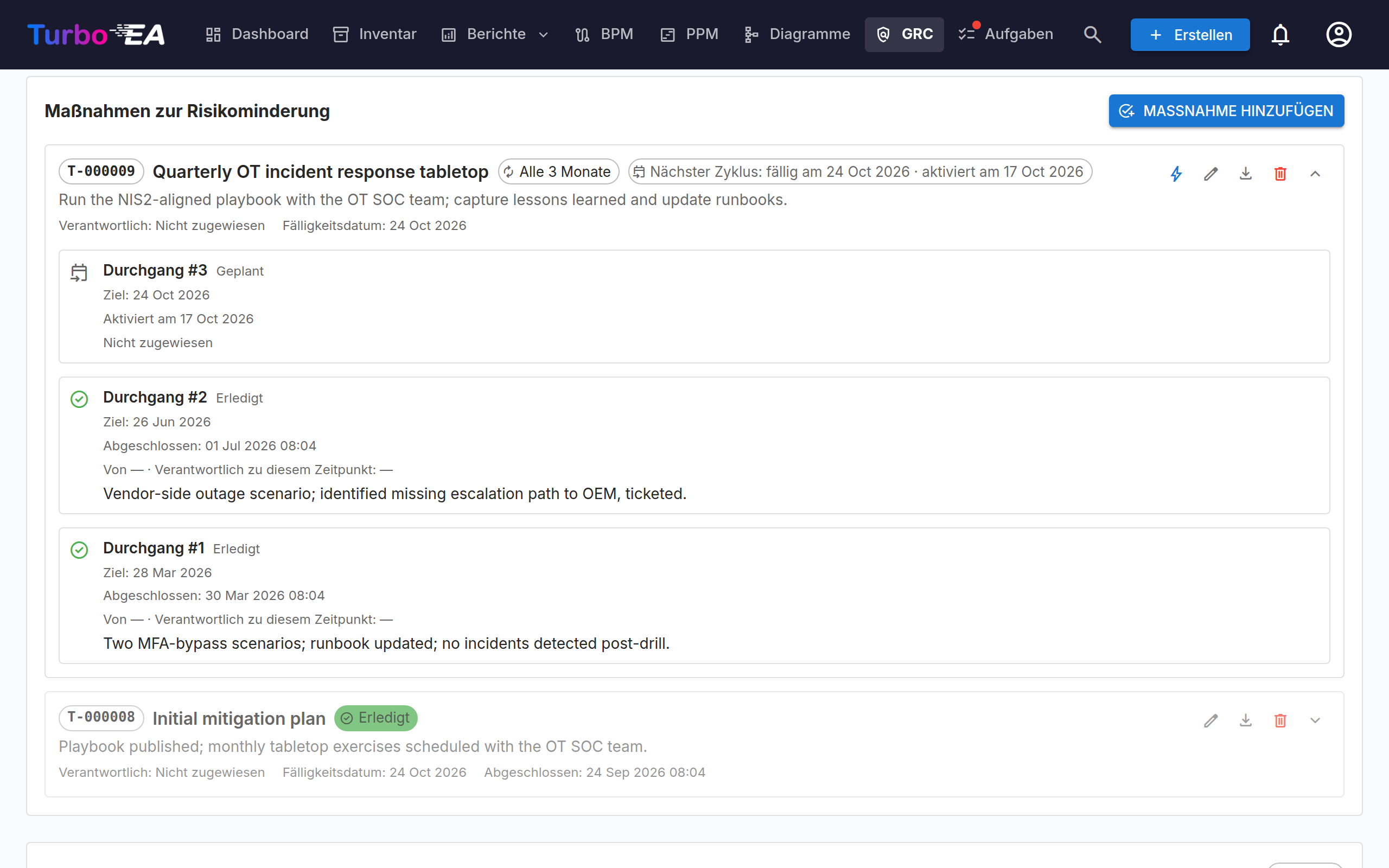Click the Erstellen button

coord(1190,34)
